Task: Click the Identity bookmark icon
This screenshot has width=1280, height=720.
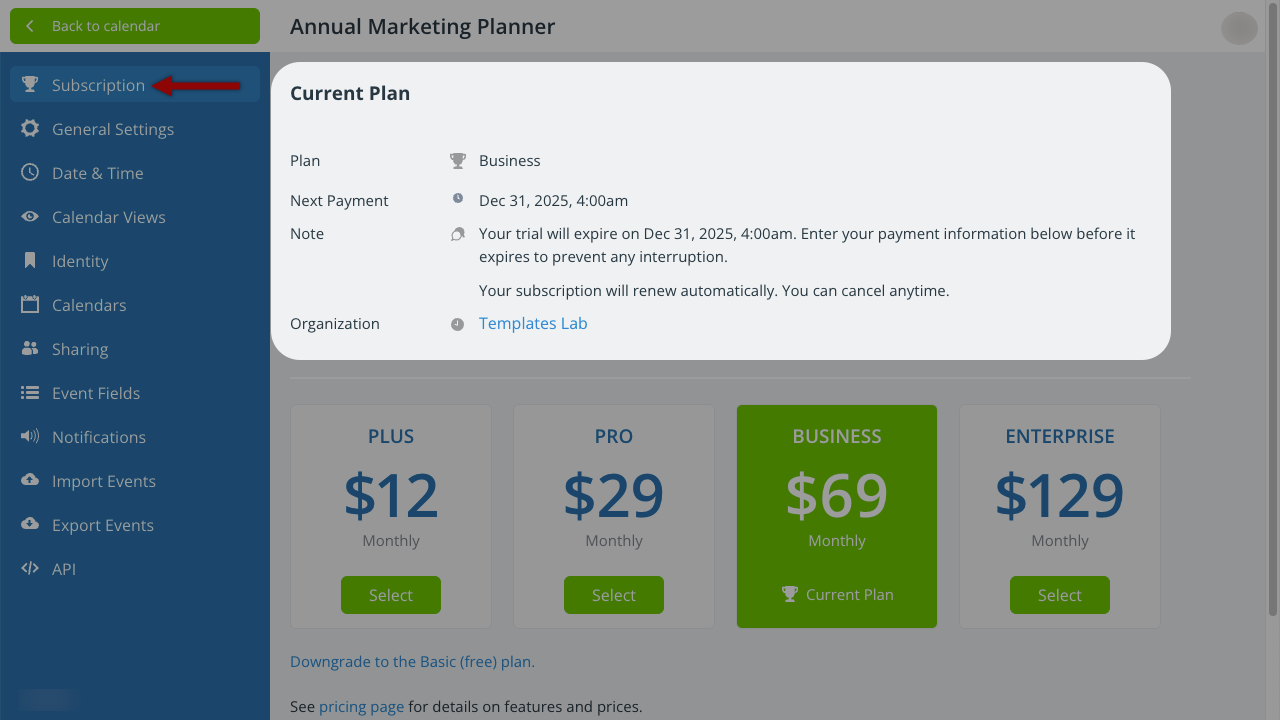Action: [30, 261]
